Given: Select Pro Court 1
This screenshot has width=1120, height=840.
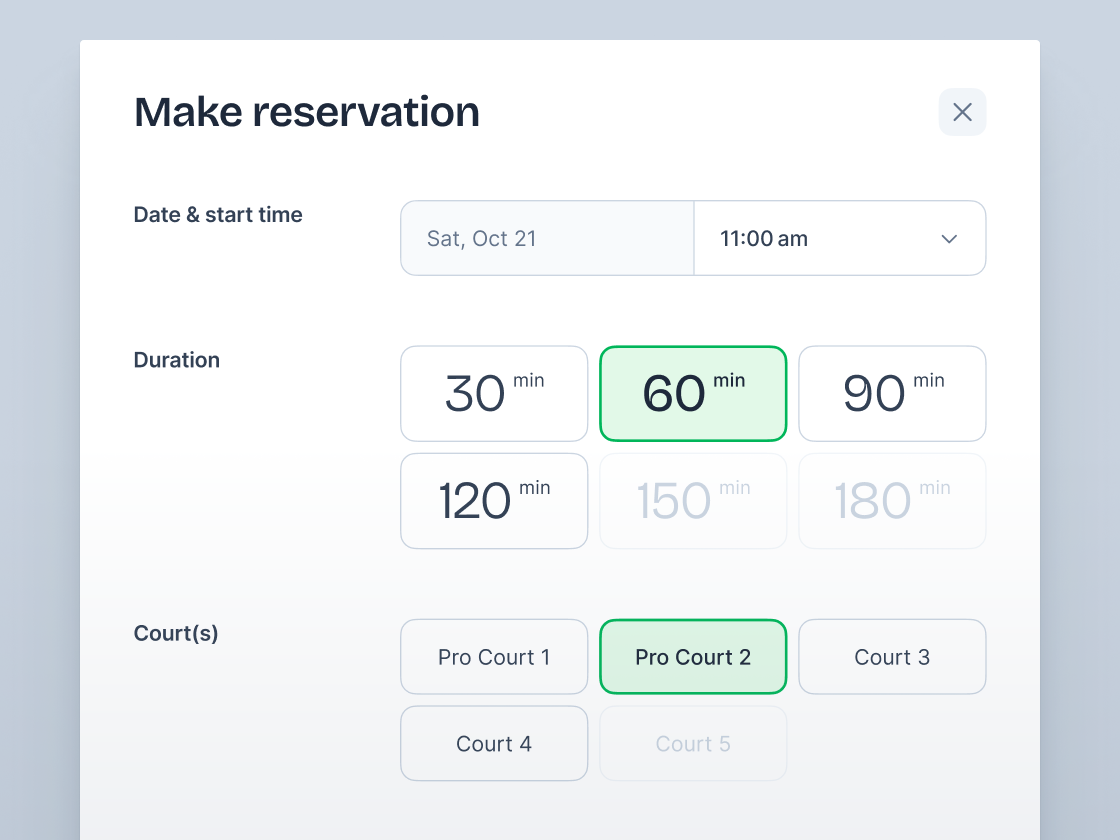Looking at the screenshot, I should click(x=494, y=657).
